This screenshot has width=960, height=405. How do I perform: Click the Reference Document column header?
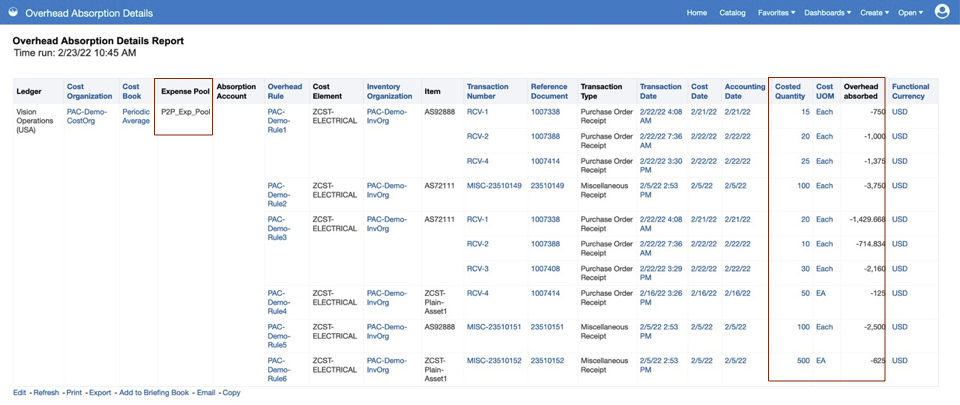[x=549, y=91]
